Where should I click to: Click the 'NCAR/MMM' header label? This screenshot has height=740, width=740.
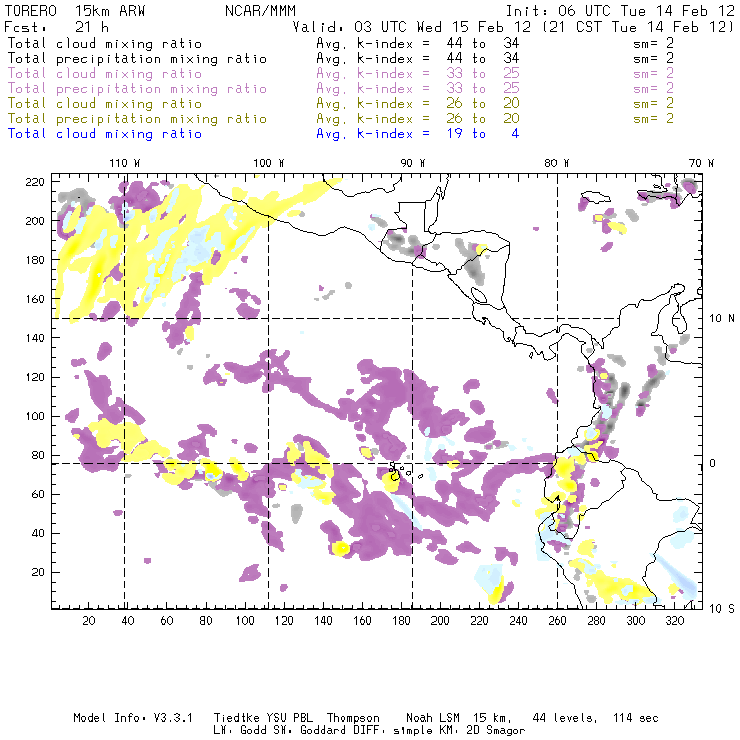tap(261, 11)
